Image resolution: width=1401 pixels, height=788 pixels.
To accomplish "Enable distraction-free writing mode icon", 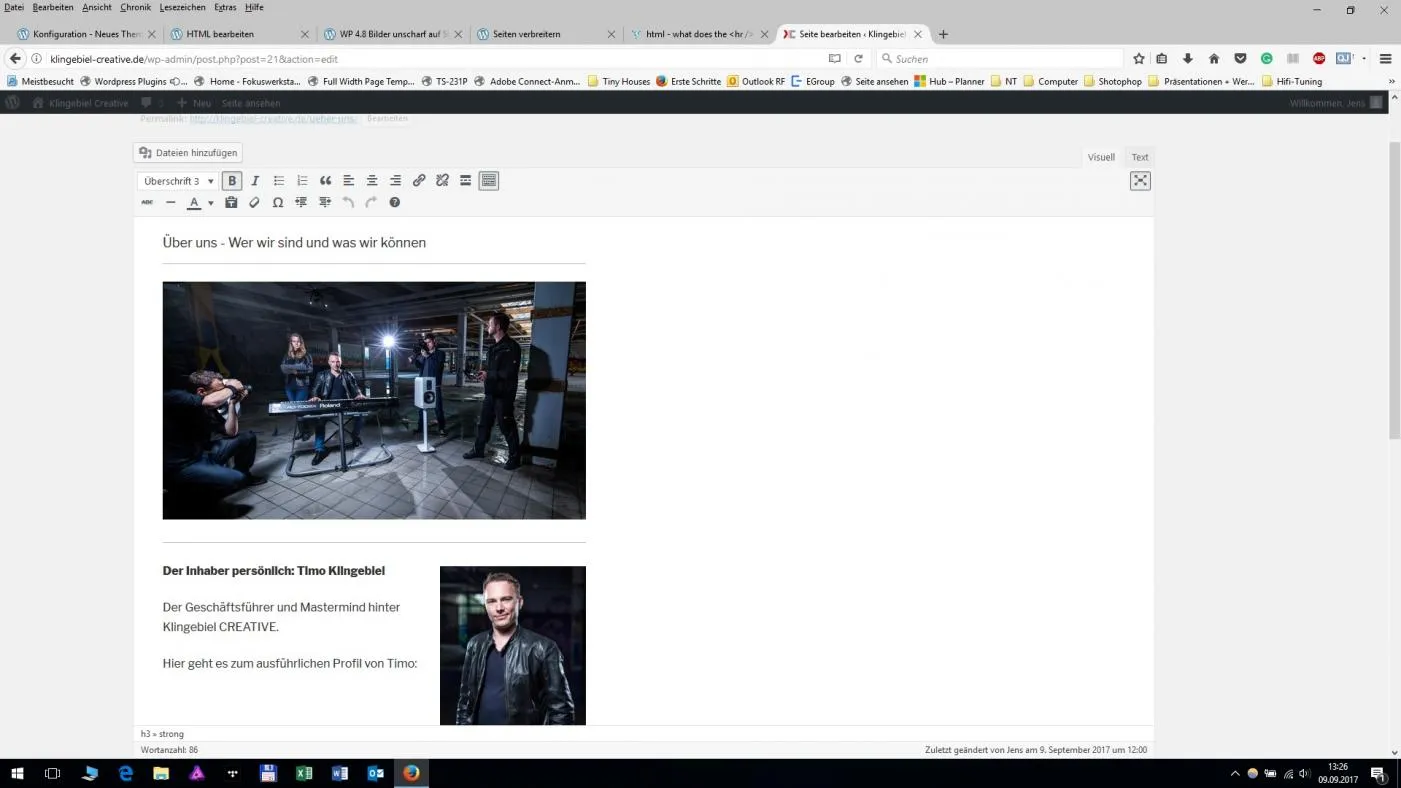I will point(1140,181).
